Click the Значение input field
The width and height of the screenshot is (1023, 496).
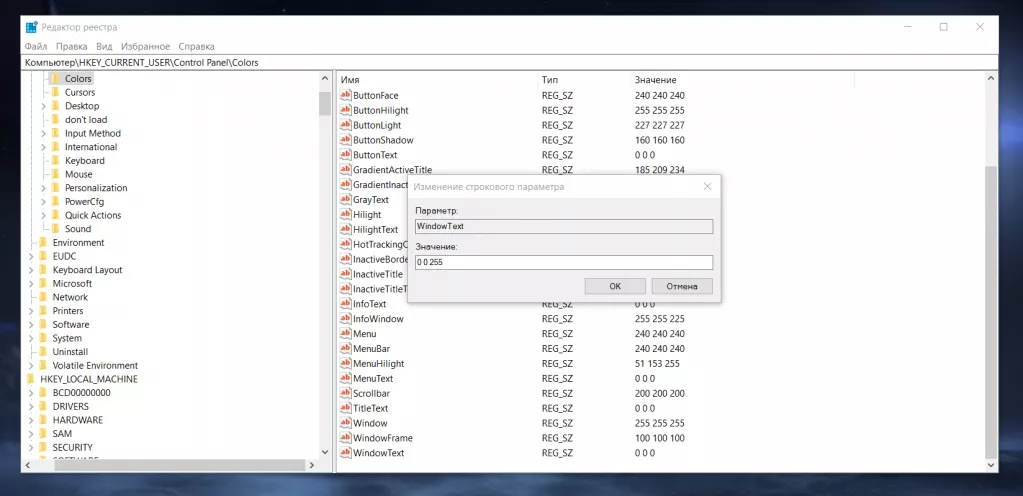pyautogui.click(x=563, y=262)
